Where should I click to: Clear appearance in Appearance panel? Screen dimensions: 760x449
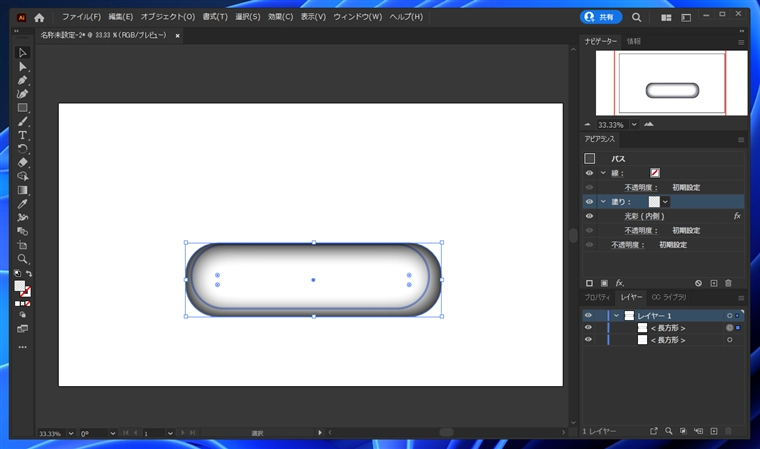click(x=698, y=283)
